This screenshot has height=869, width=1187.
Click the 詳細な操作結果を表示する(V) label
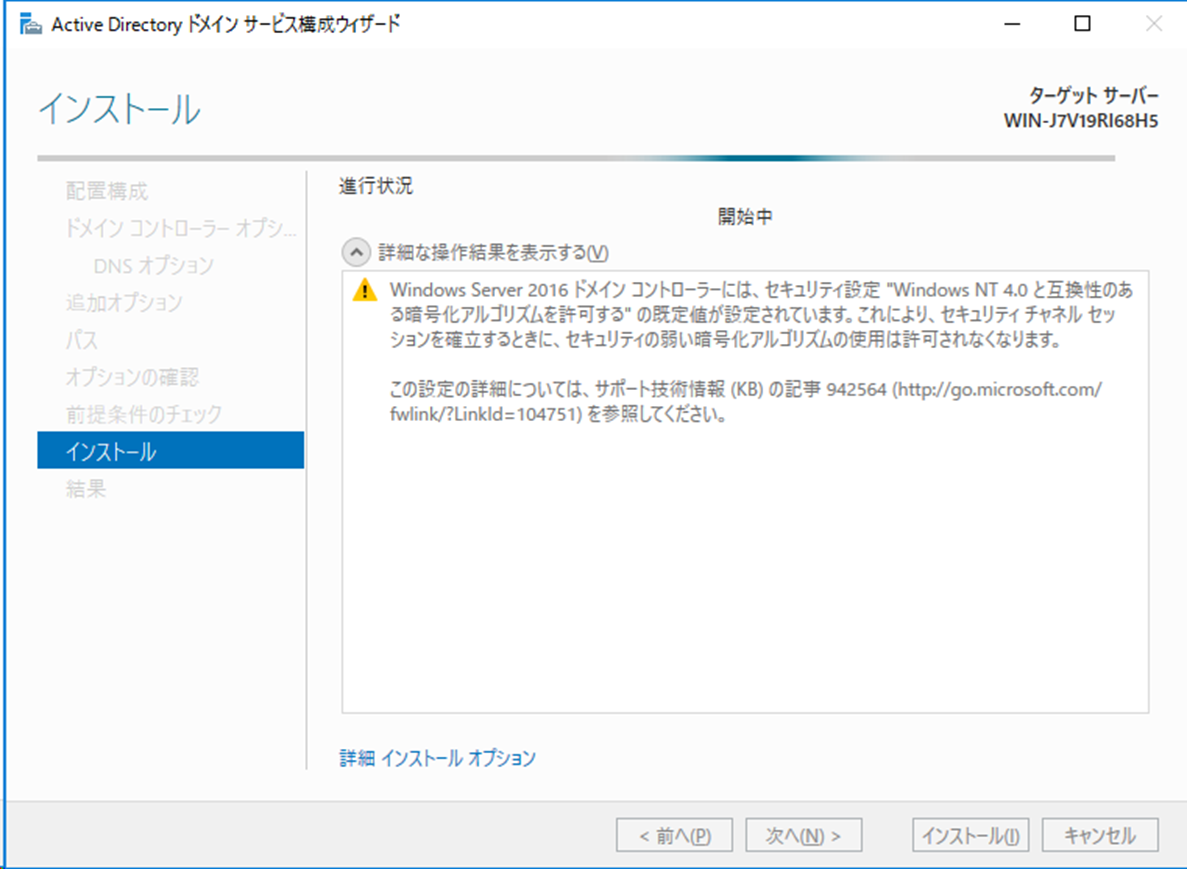coord(494,252)
